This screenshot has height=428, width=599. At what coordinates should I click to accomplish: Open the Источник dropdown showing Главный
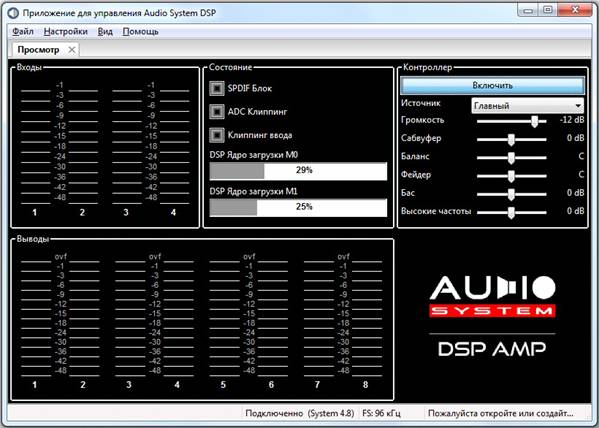coord(528,105)
